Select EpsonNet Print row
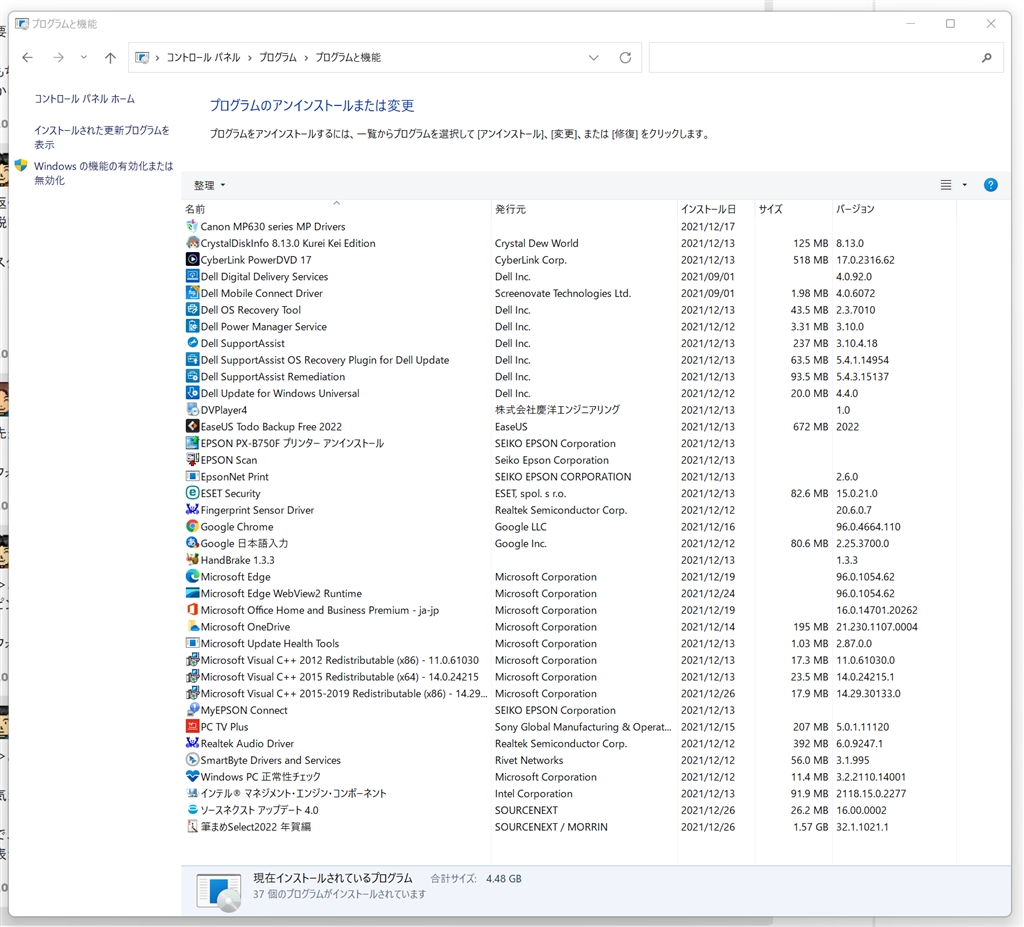 pyautogui.click(x=568, y=477)
